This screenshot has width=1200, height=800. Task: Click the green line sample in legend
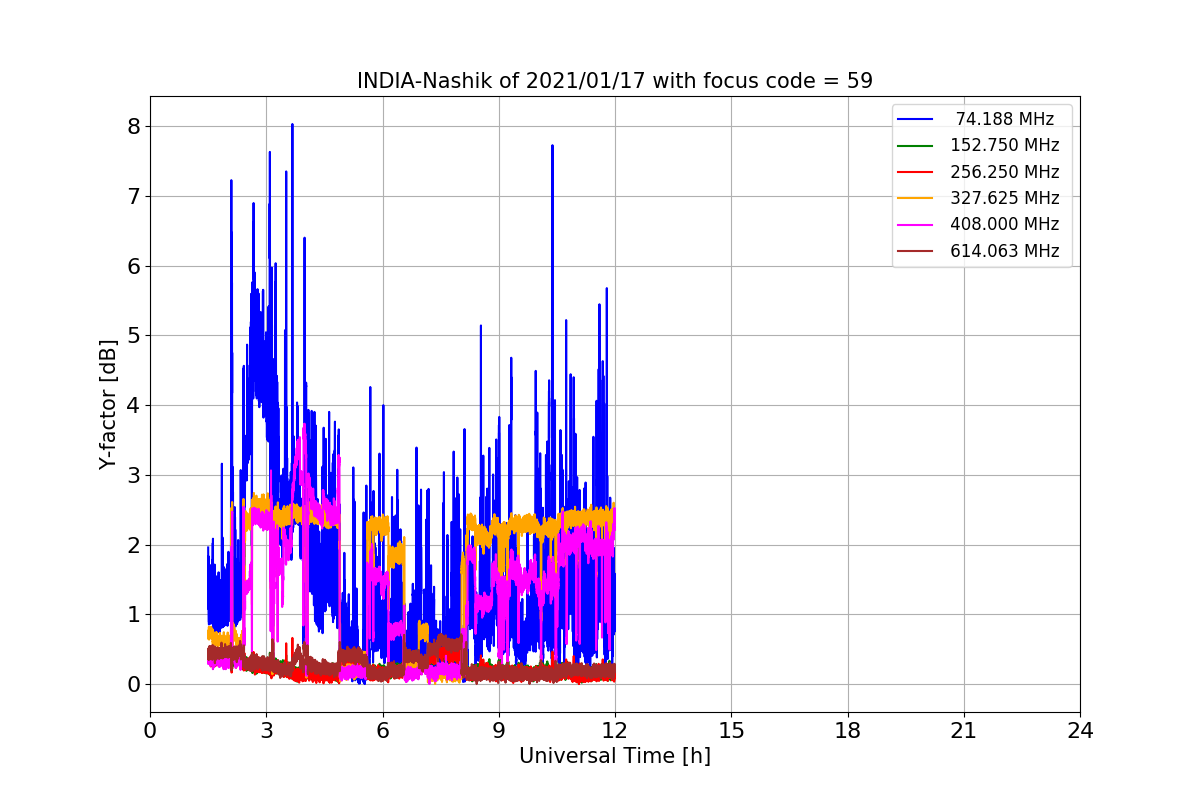pyautogui.click(x=916, y=145)
